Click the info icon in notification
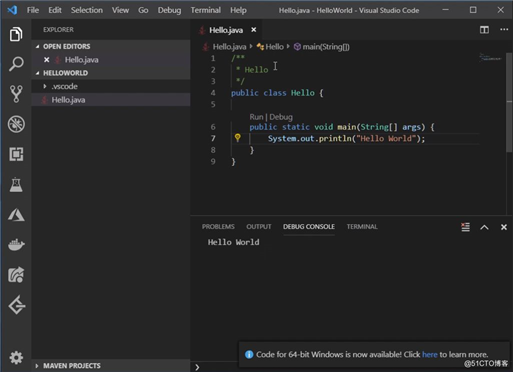Viewport: 513px width, 372px height. [249, 354]
